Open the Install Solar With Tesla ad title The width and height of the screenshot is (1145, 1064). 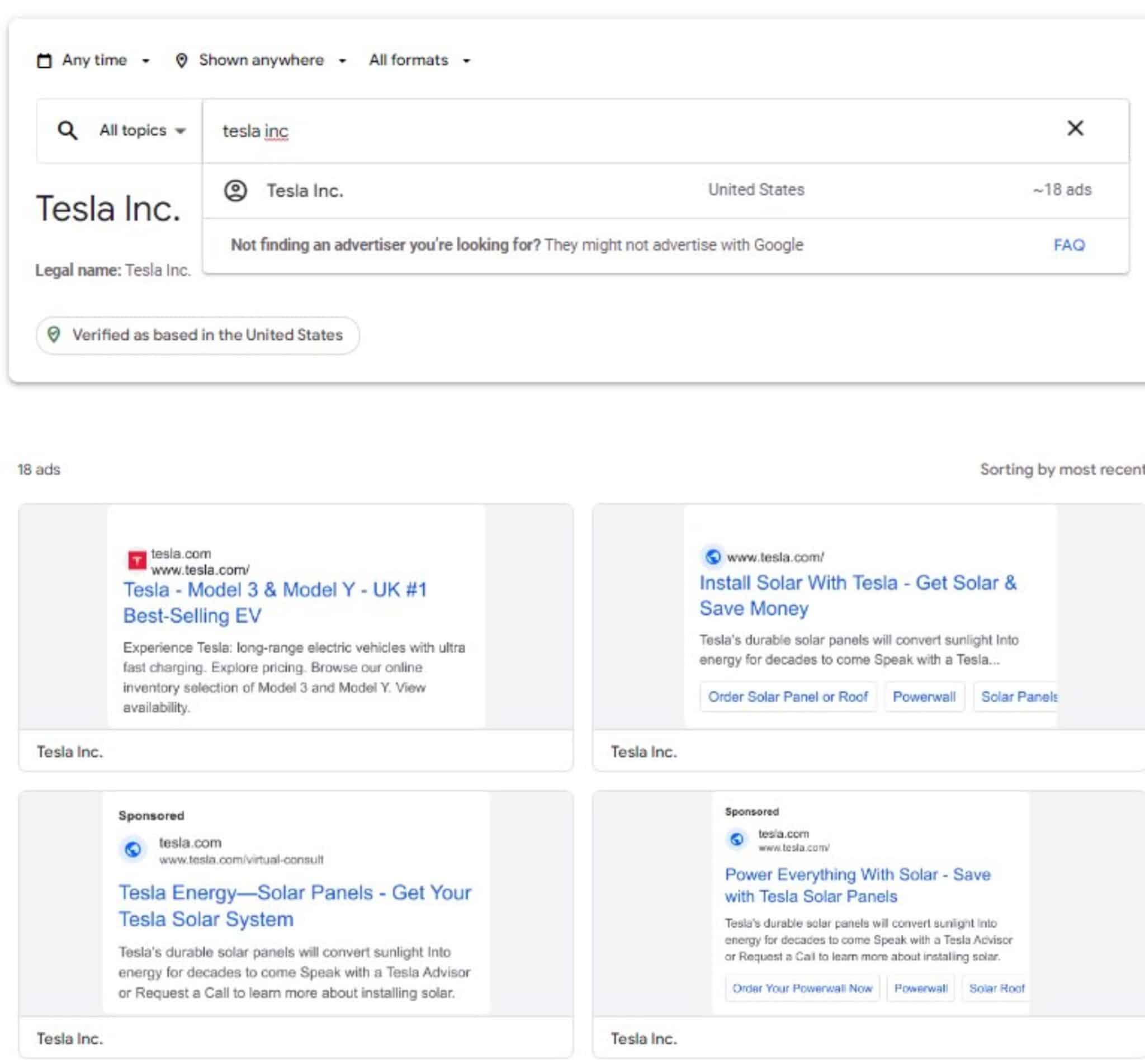click(x=858, y=595)
